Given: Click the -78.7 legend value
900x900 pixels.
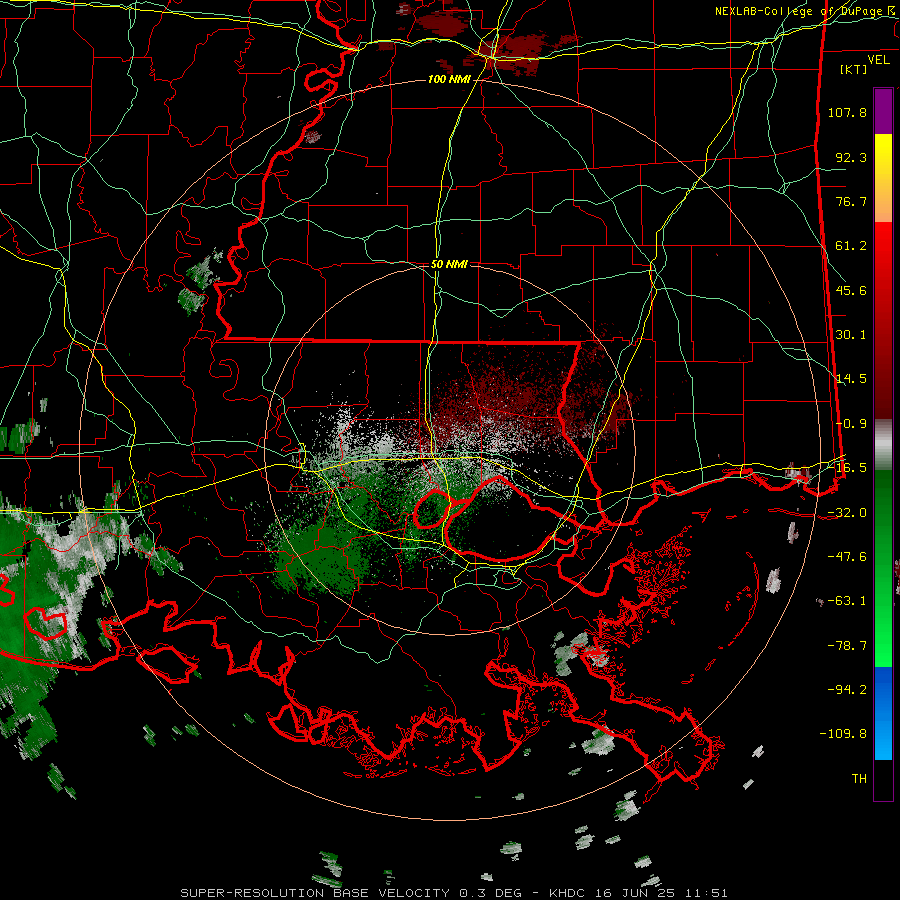Looking at the screenshot, I should [x=847, y=646].
